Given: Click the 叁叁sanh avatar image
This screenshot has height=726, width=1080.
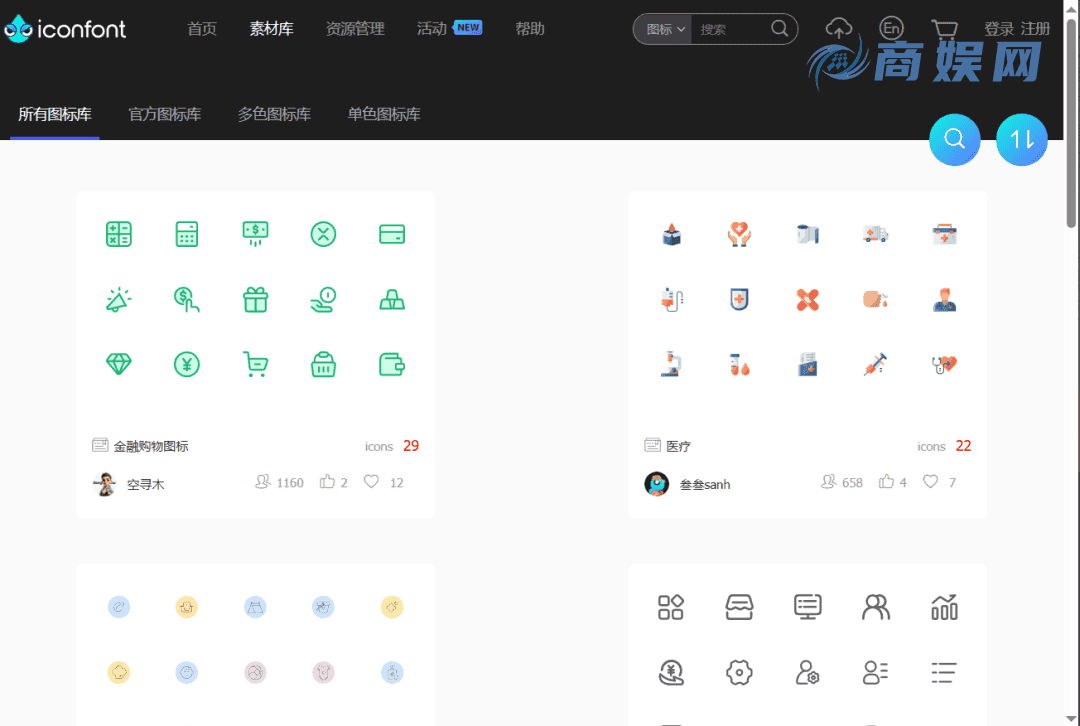Looking at the screenshot, I should 656,484.
